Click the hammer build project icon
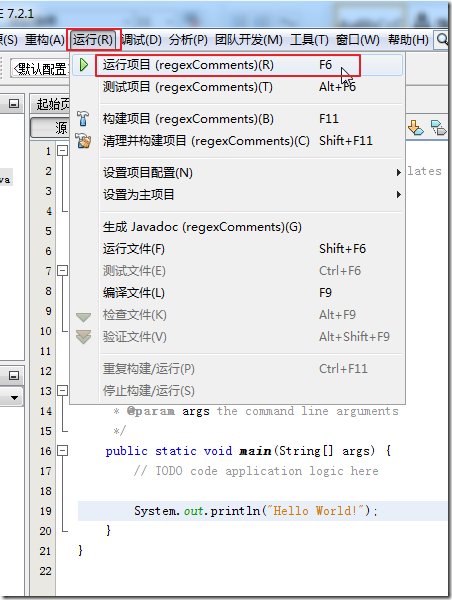This screenshot has height=600, width=452. coord(83,119)
